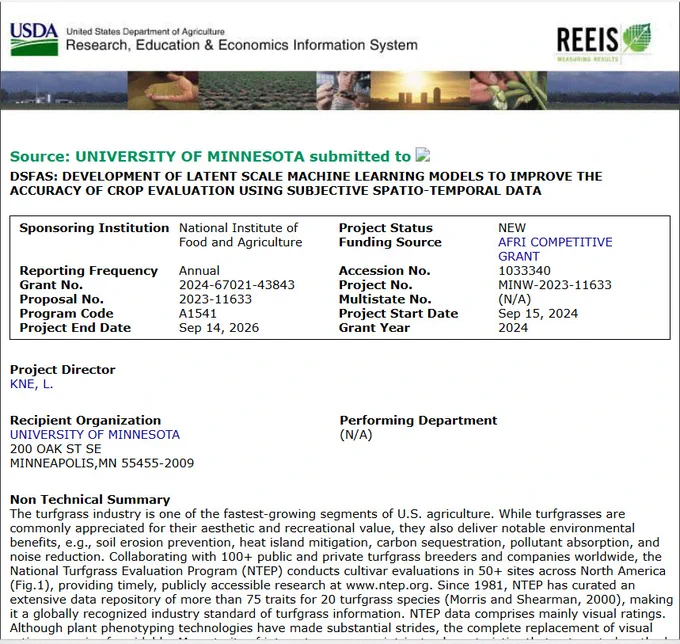Click the banner photo of hand holding grain
The image size is (680, 644).
pos(163,90)
